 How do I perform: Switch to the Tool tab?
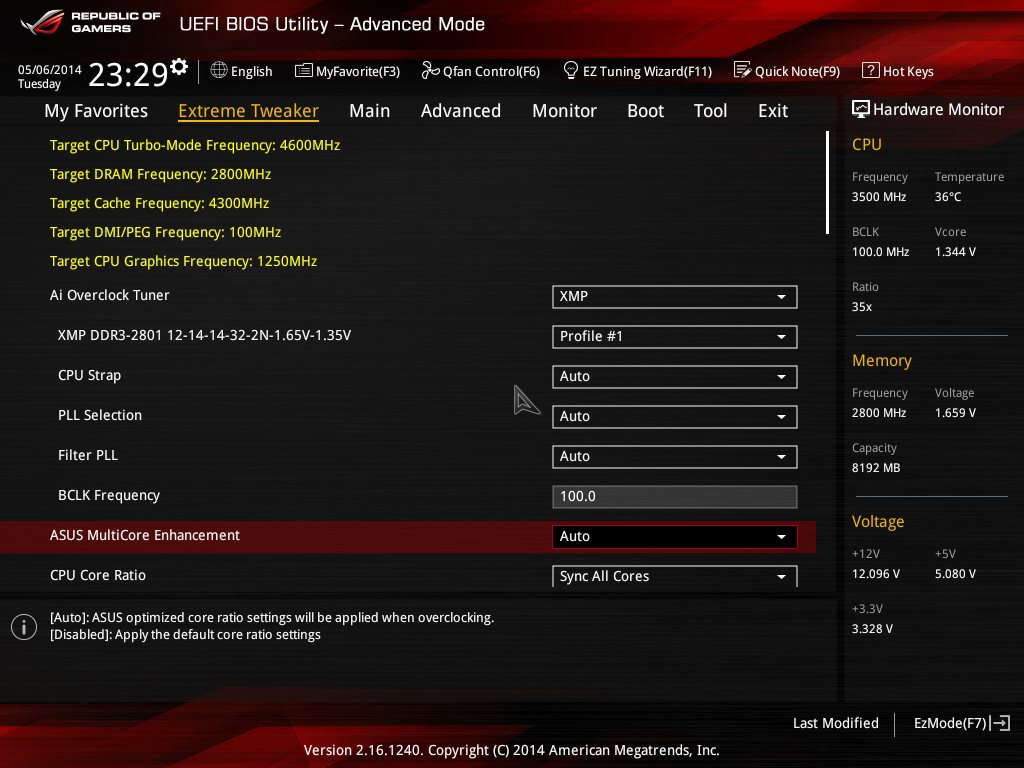711,111
